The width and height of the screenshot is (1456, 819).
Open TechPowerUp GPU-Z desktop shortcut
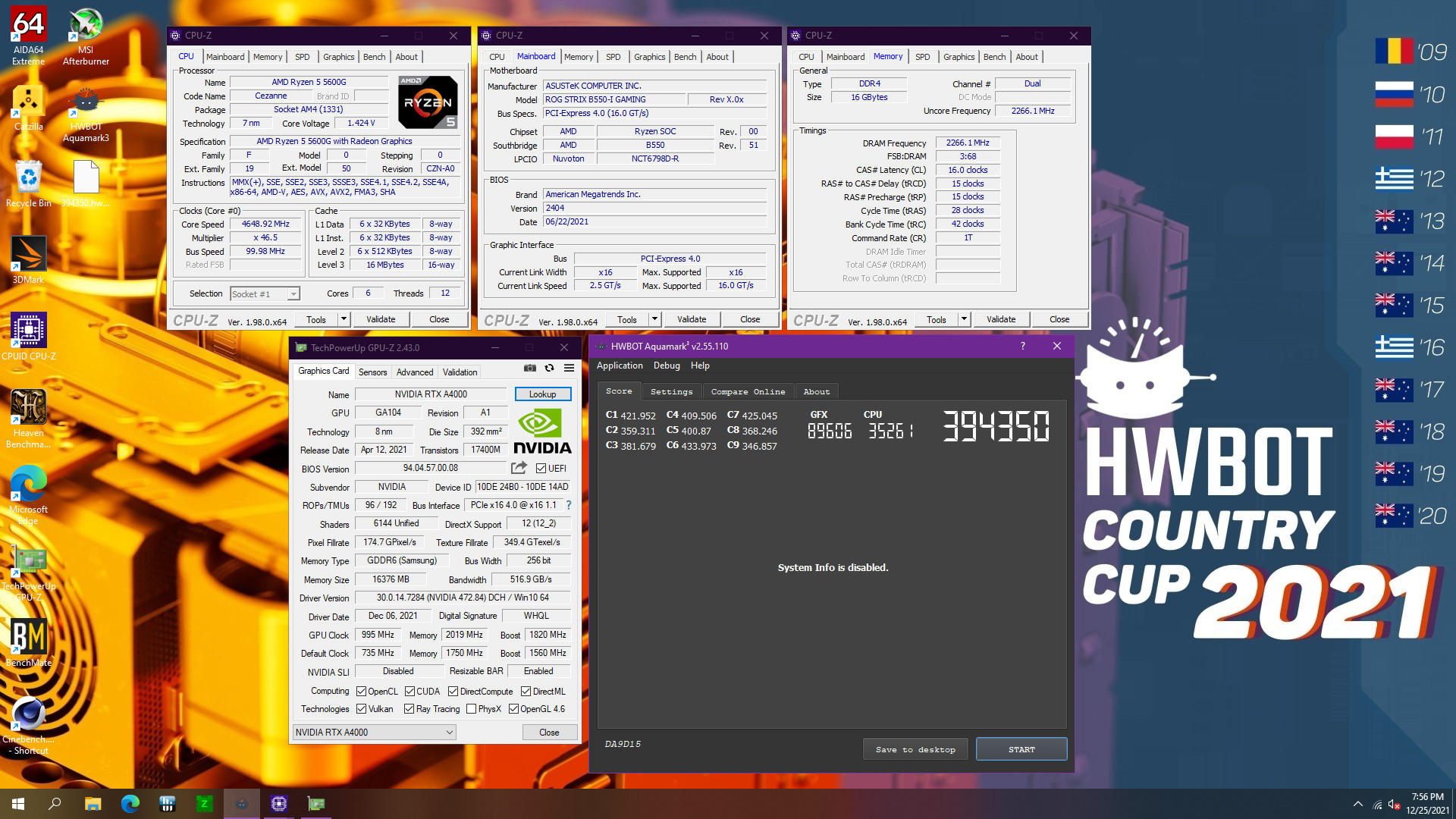pyautogui.click(x=28, y=573)
